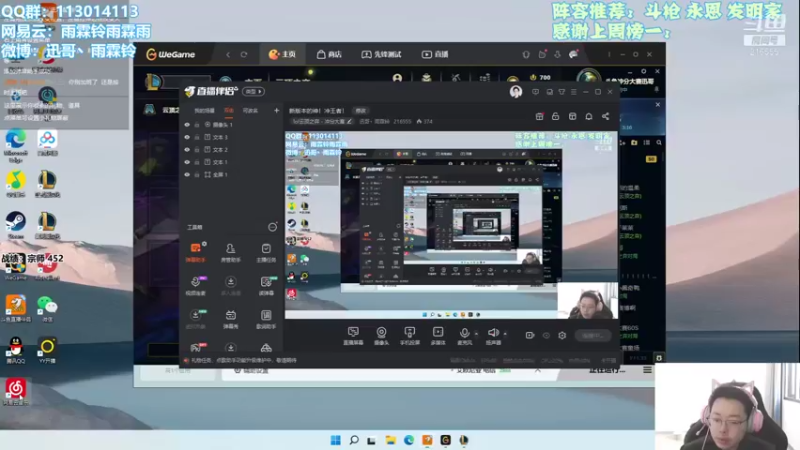This screenshot has width=800, height=450.
Task: Open WeChat desktop shortcut
Action: click(47, 308)
